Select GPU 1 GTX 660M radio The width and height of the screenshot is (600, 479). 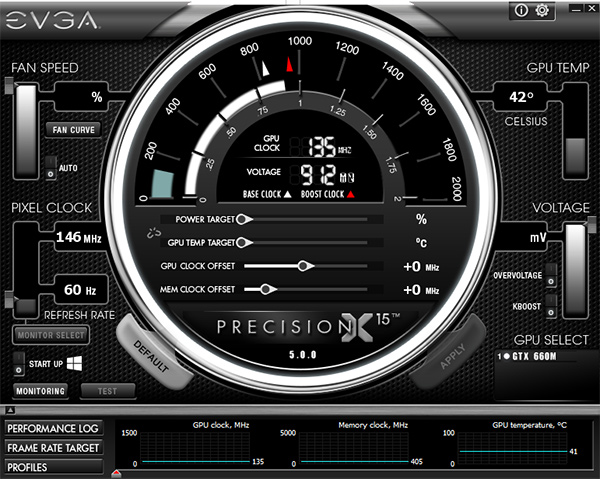[507, 356]
